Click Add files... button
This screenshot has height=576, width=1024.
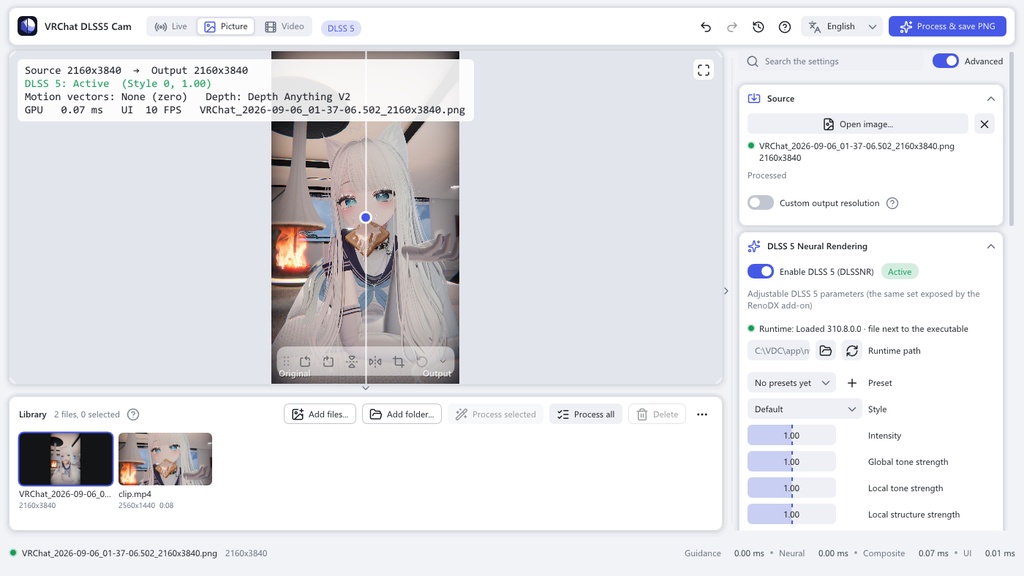click(320, 414)
